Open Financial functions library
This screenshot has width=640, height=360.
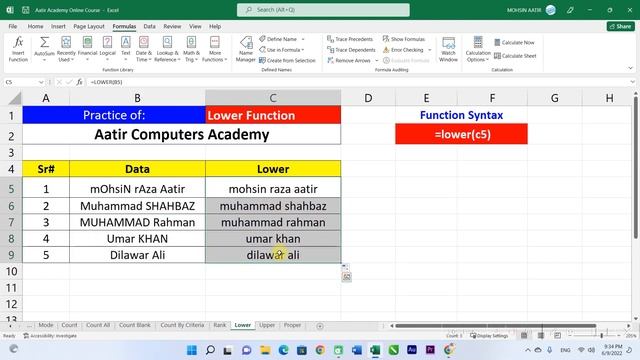(x=87, y=49)
